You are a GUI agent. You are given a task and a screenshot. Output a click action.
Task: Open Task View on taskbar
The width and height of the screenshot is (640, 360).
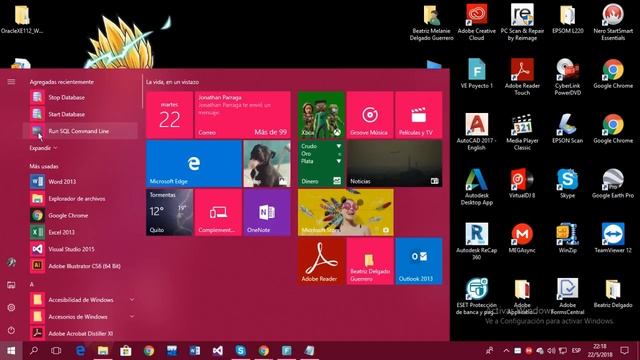click(56, 351)
